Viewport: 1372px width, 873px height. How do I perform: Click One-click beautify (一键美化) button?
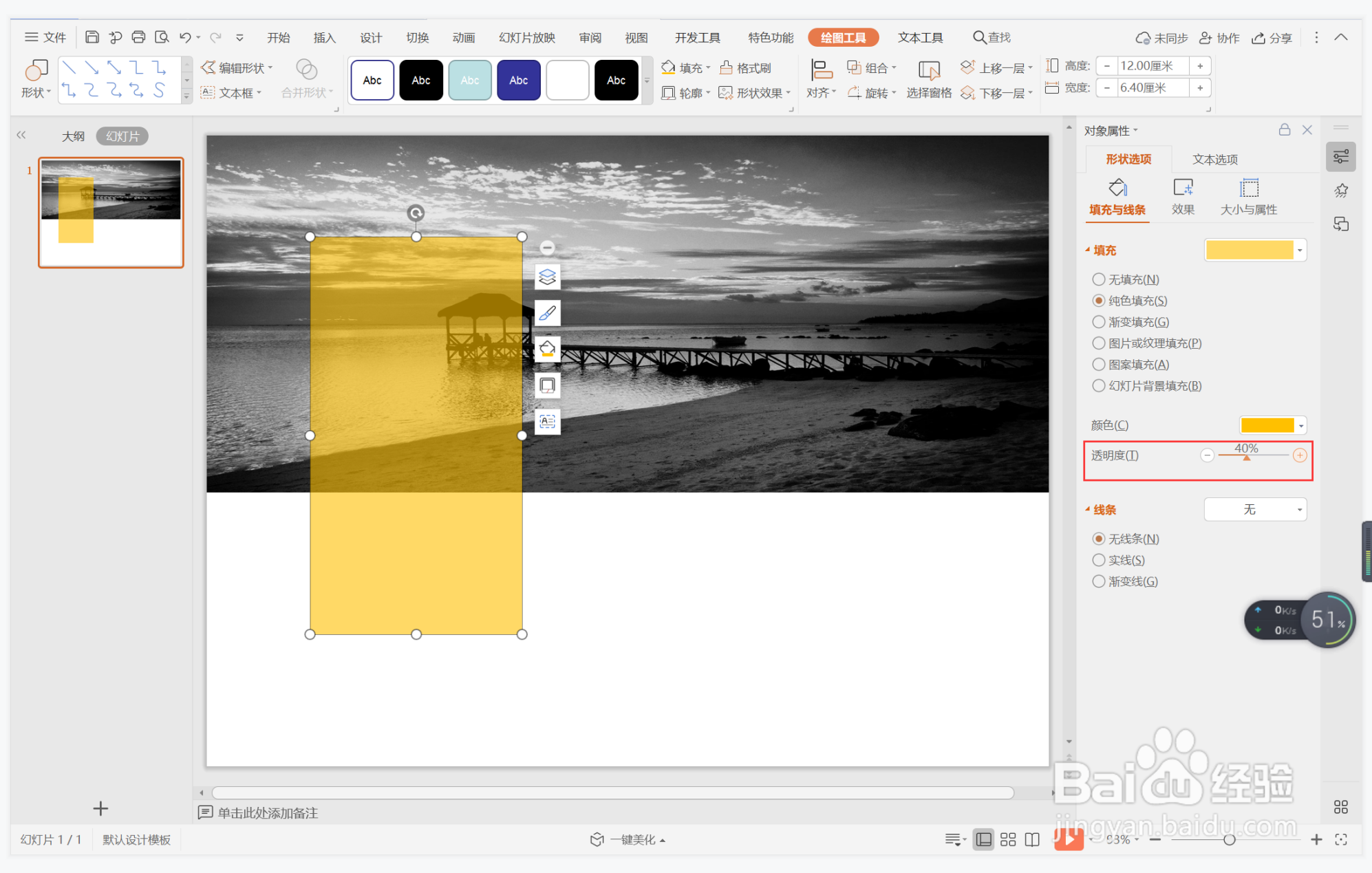(x=627, y=839)
